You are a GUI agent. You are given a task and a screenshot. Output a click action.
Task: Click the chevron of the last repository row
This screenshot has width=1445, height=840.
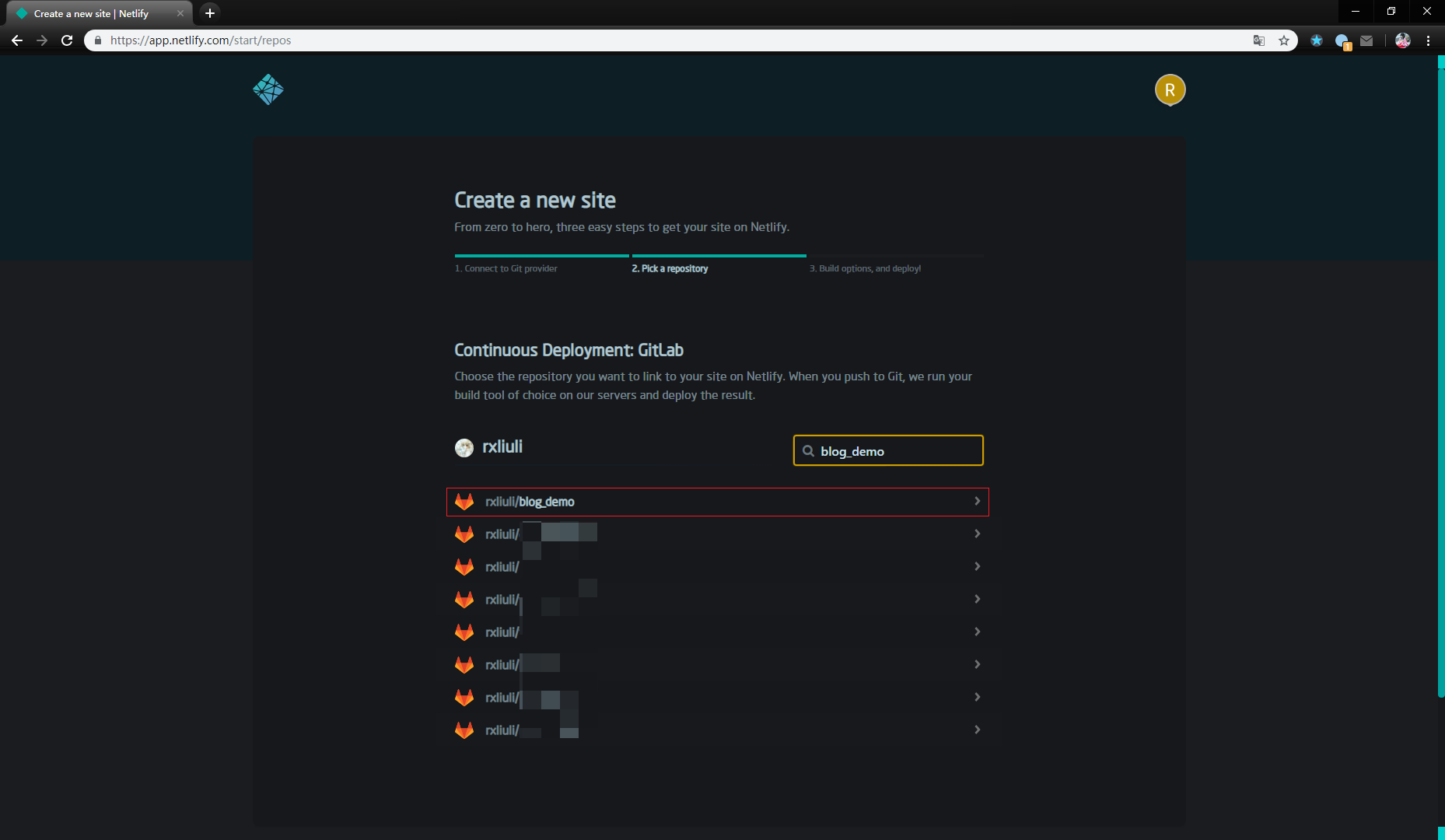point(977,730)
